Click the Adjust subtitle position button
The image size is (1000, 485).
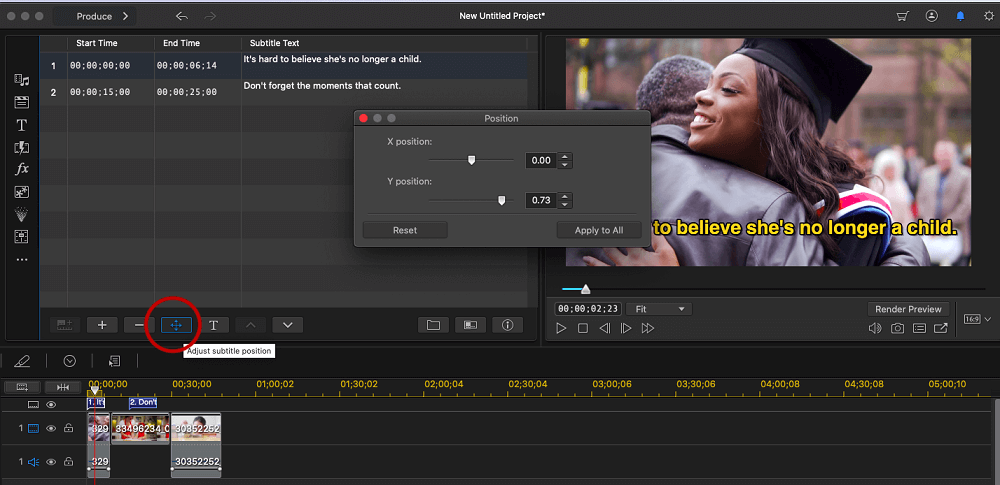(176, 325)
